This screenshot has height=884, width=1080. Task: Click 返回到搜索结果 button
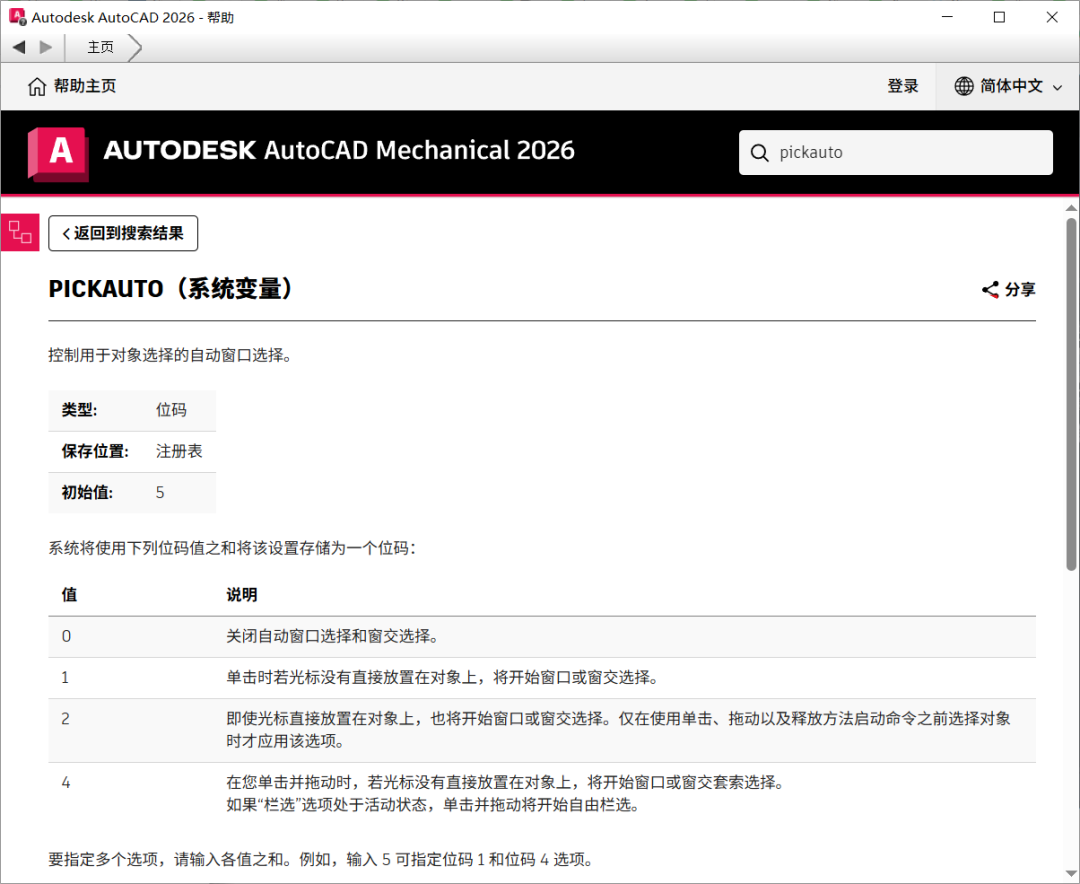pos(123,233)
